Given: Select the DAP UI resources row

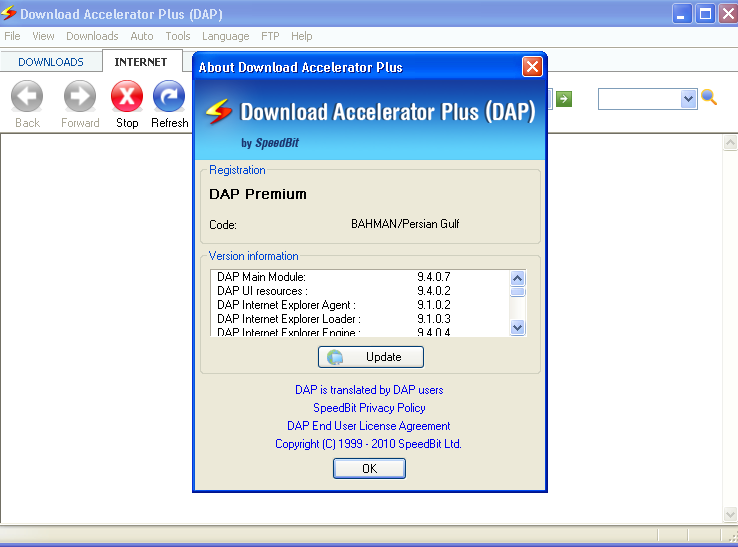Looking at the screenshot, I should [x=360, y=291].
